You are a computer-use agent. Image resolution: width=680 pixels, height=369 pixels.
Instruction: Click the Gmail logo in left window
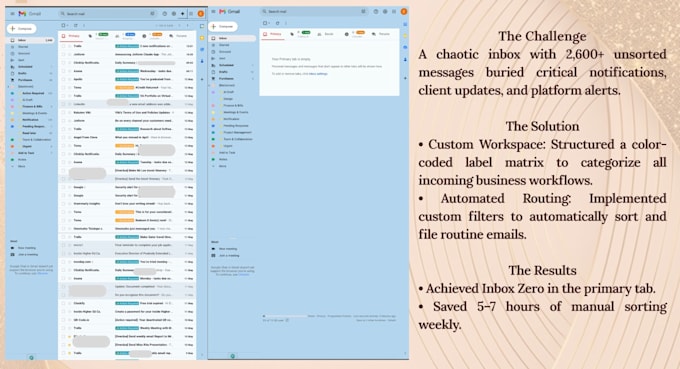tap(29, 14)
